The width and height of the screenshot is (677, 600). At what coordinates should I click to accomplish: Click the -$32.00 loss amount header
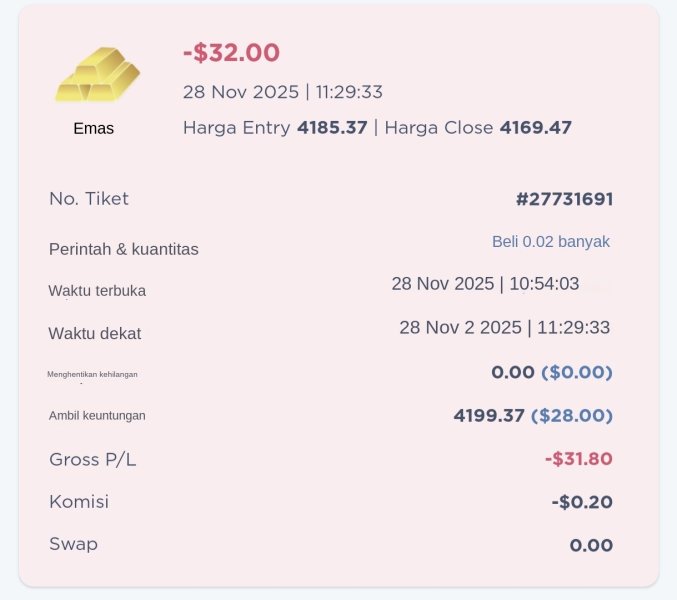tap(231, 53)
